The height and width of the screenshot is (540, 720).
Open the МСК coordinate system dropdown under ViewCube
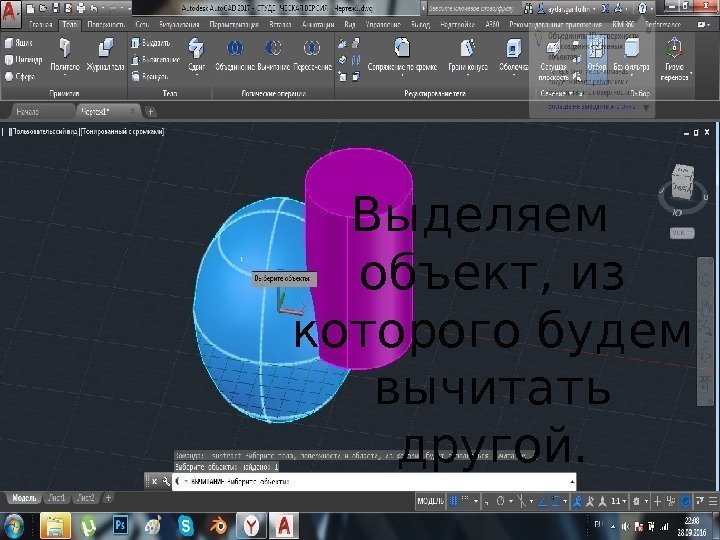682,233
